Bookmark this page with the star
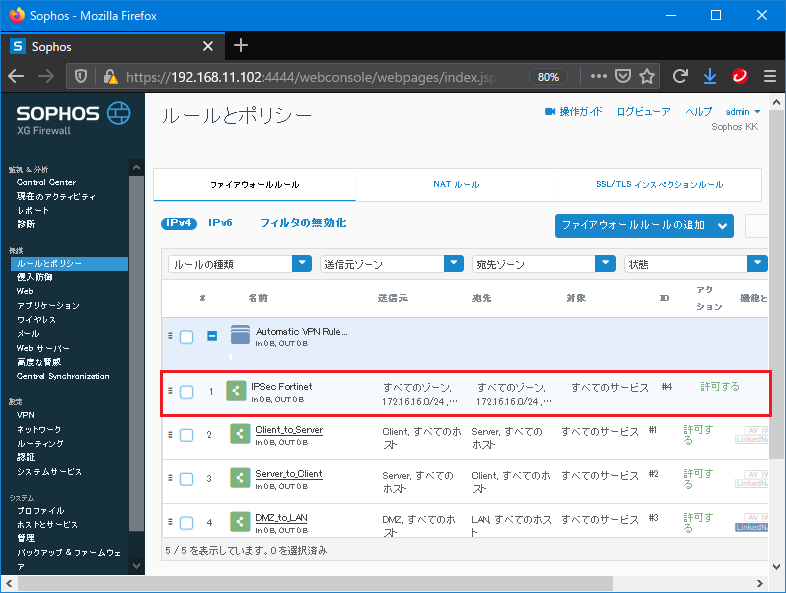Viewport: 786px width, 593px height. [x=647, y=76]
